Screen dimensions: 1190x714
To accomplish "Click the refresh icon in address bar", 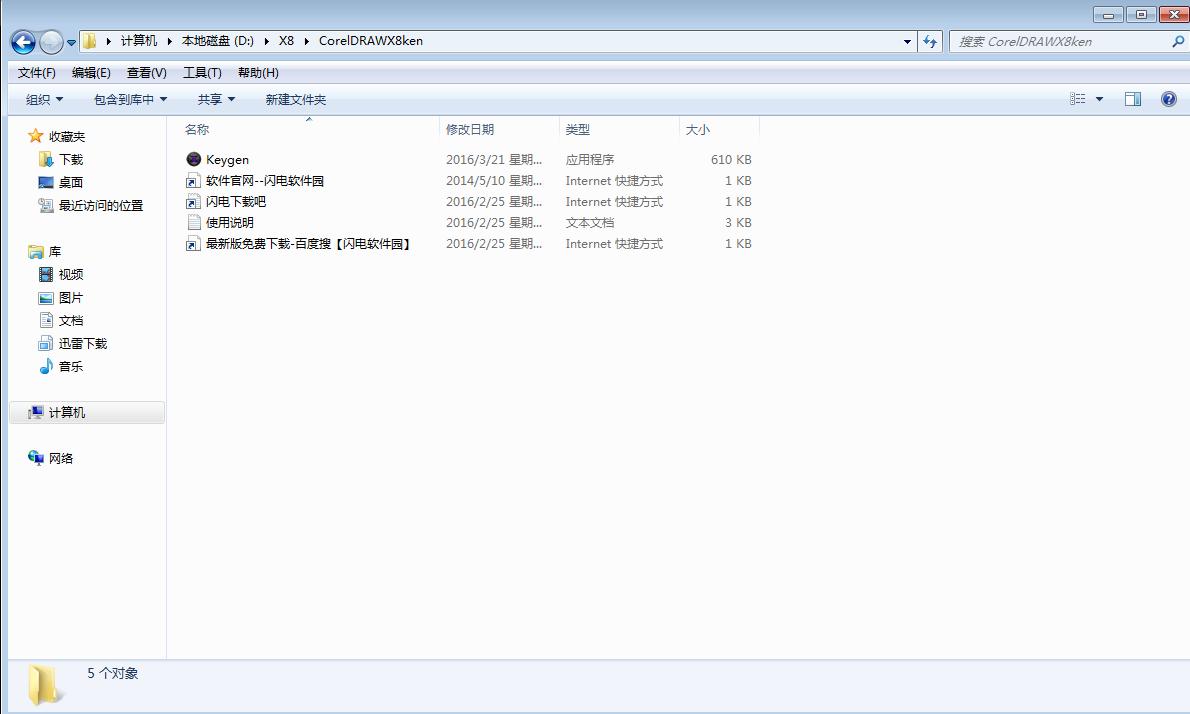I will pos(930,41).
